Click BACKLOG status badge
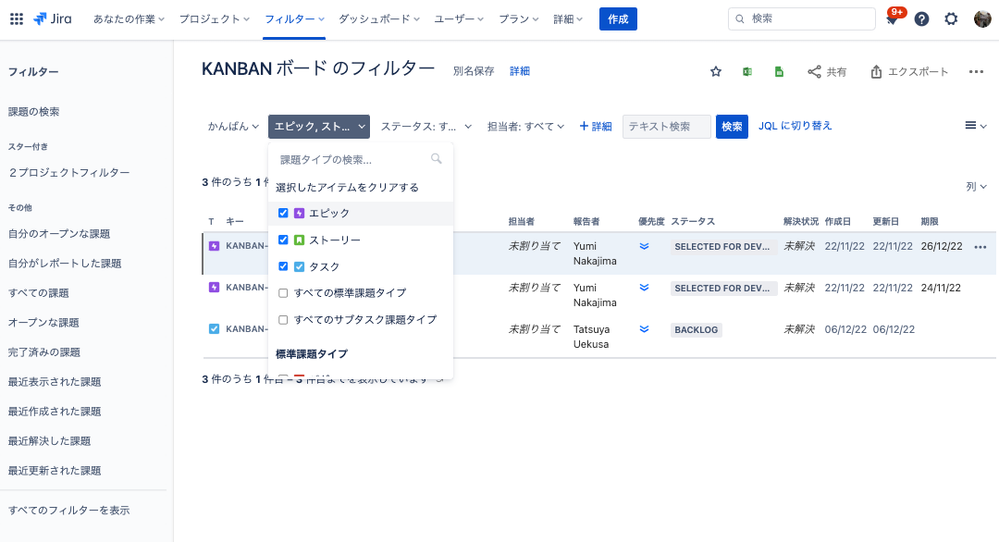999x542 pixels. pyautogui.click(x=696, y=329)
